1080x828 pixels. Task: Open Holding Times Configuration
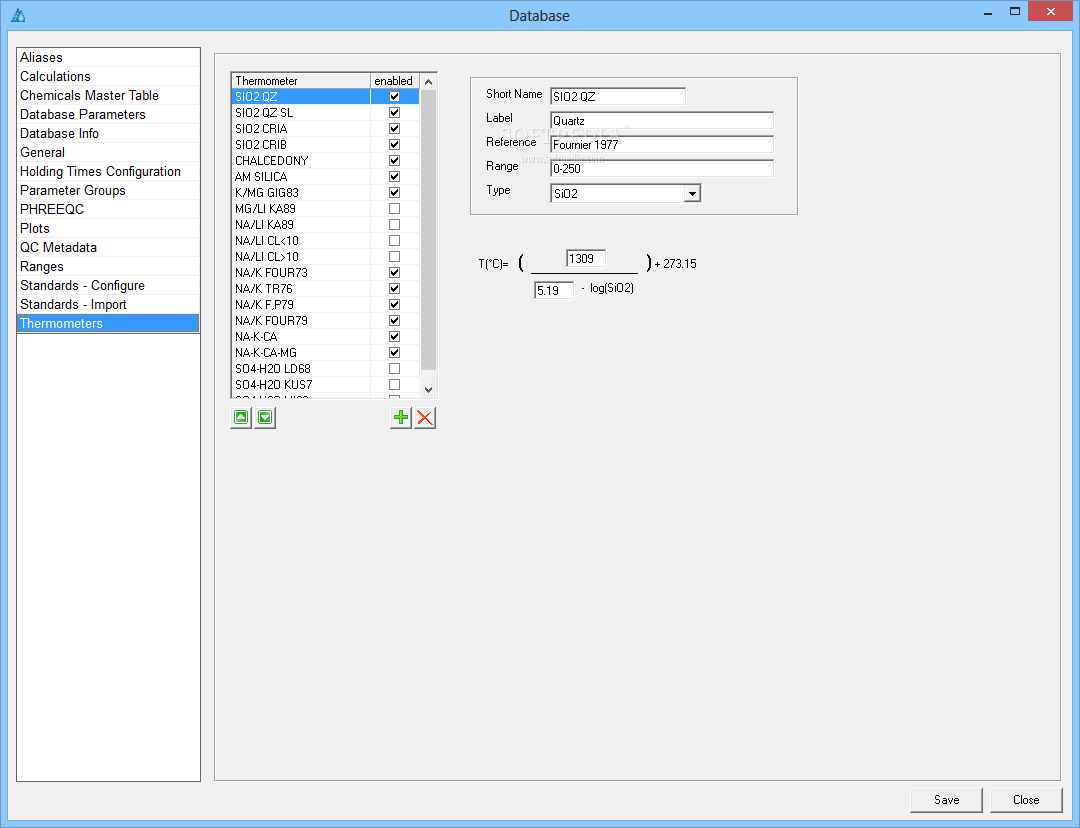108,172
